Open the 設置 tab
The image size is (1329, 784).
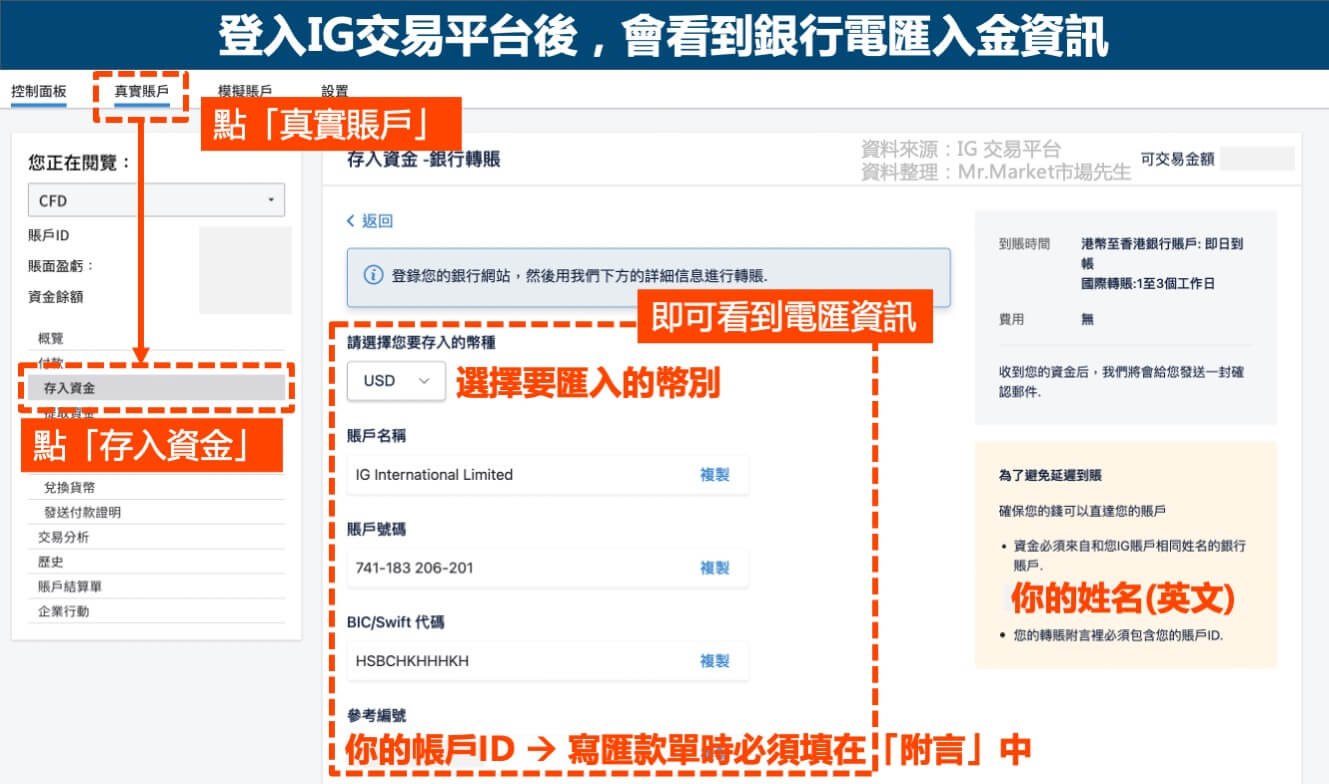point(335,92)
